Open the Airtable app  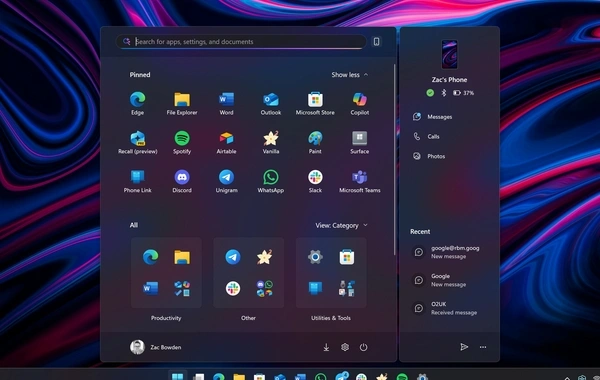click(226, 142)
